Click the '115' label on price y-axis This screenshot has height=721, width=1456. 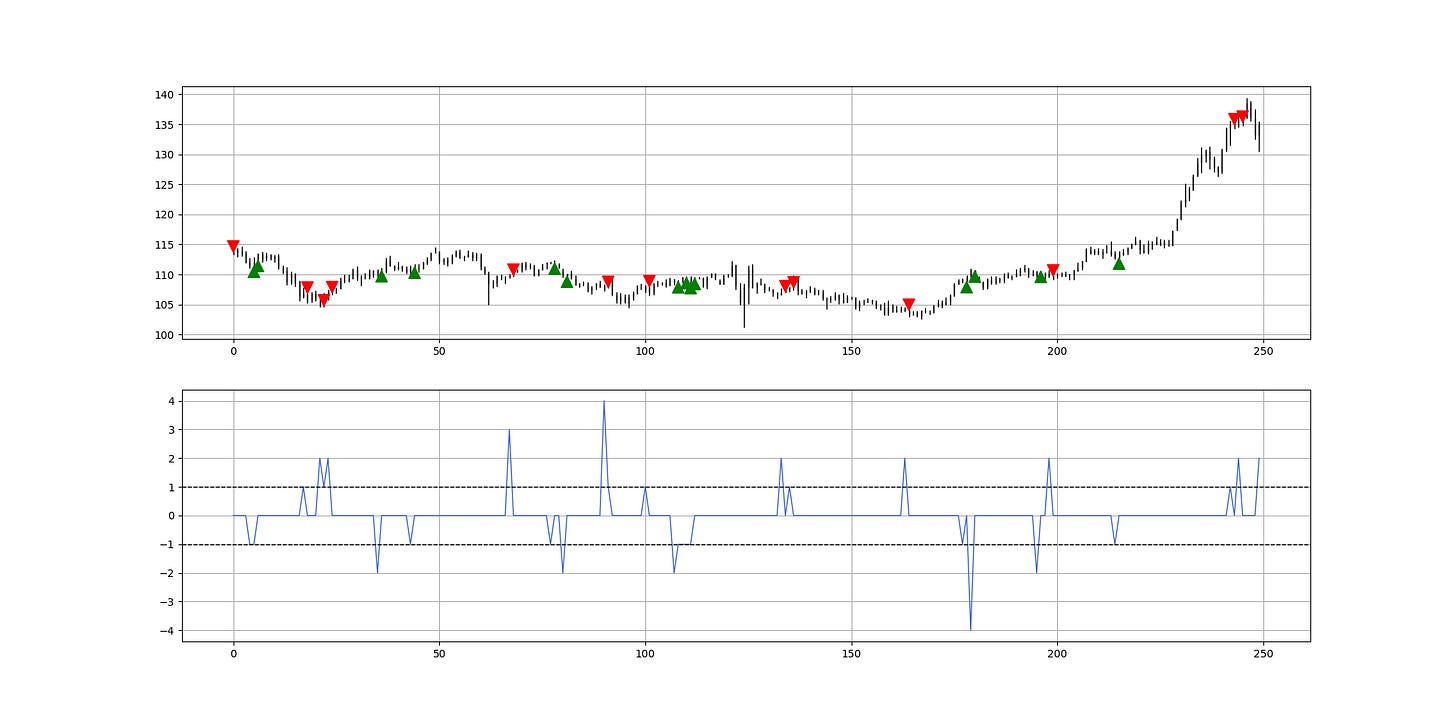165,245
